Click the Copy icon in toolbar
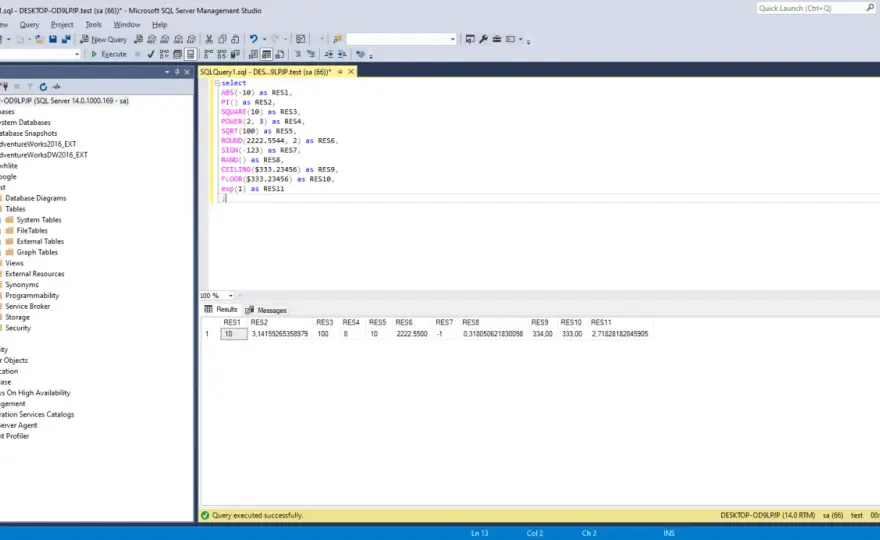The width and height of the screenshot is (880, 540). (x=222, y=39)
